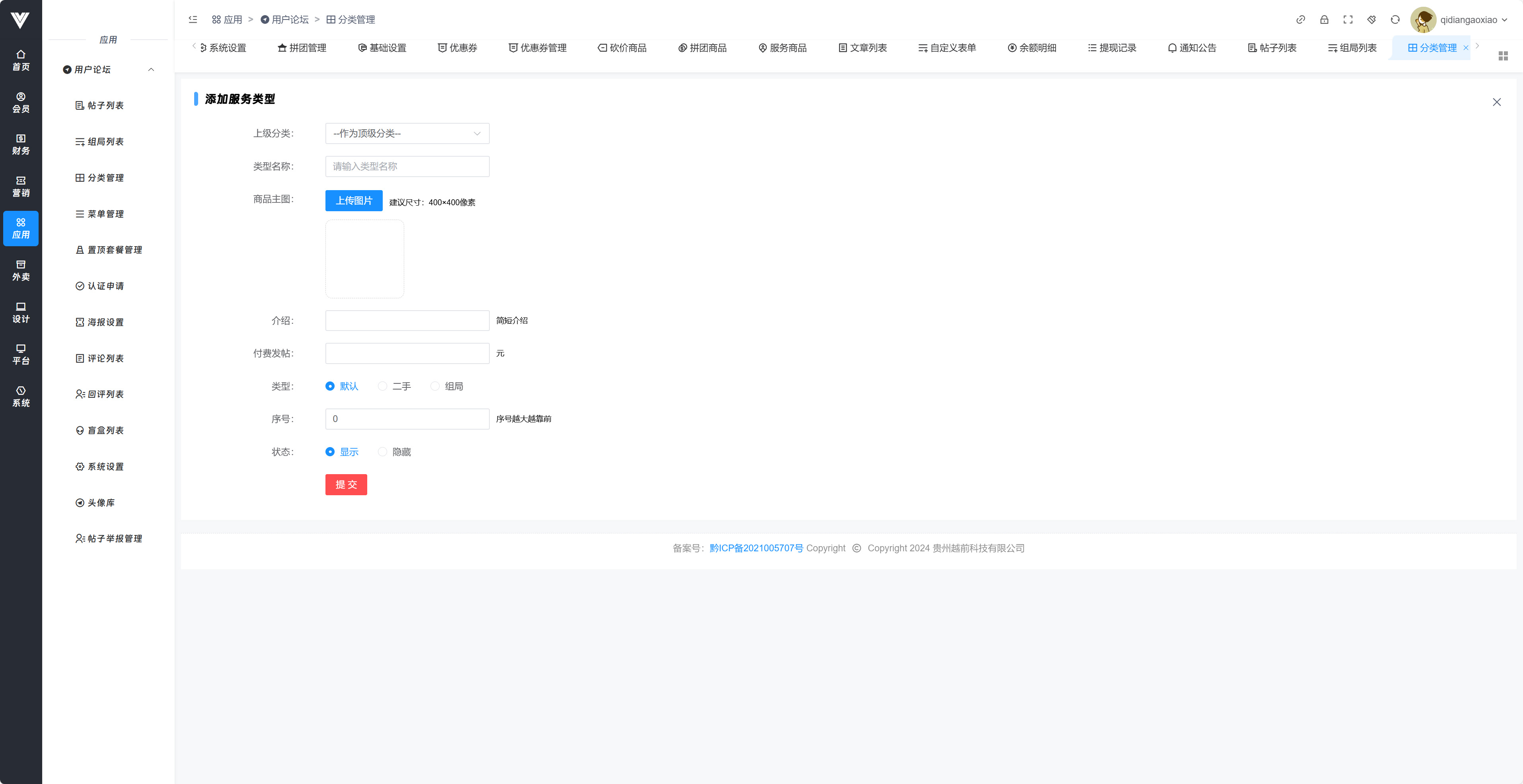The image size is (1523, 784).
Task: Toggle the fullscreen icon in header
Action: click(x=1348, y=19)
